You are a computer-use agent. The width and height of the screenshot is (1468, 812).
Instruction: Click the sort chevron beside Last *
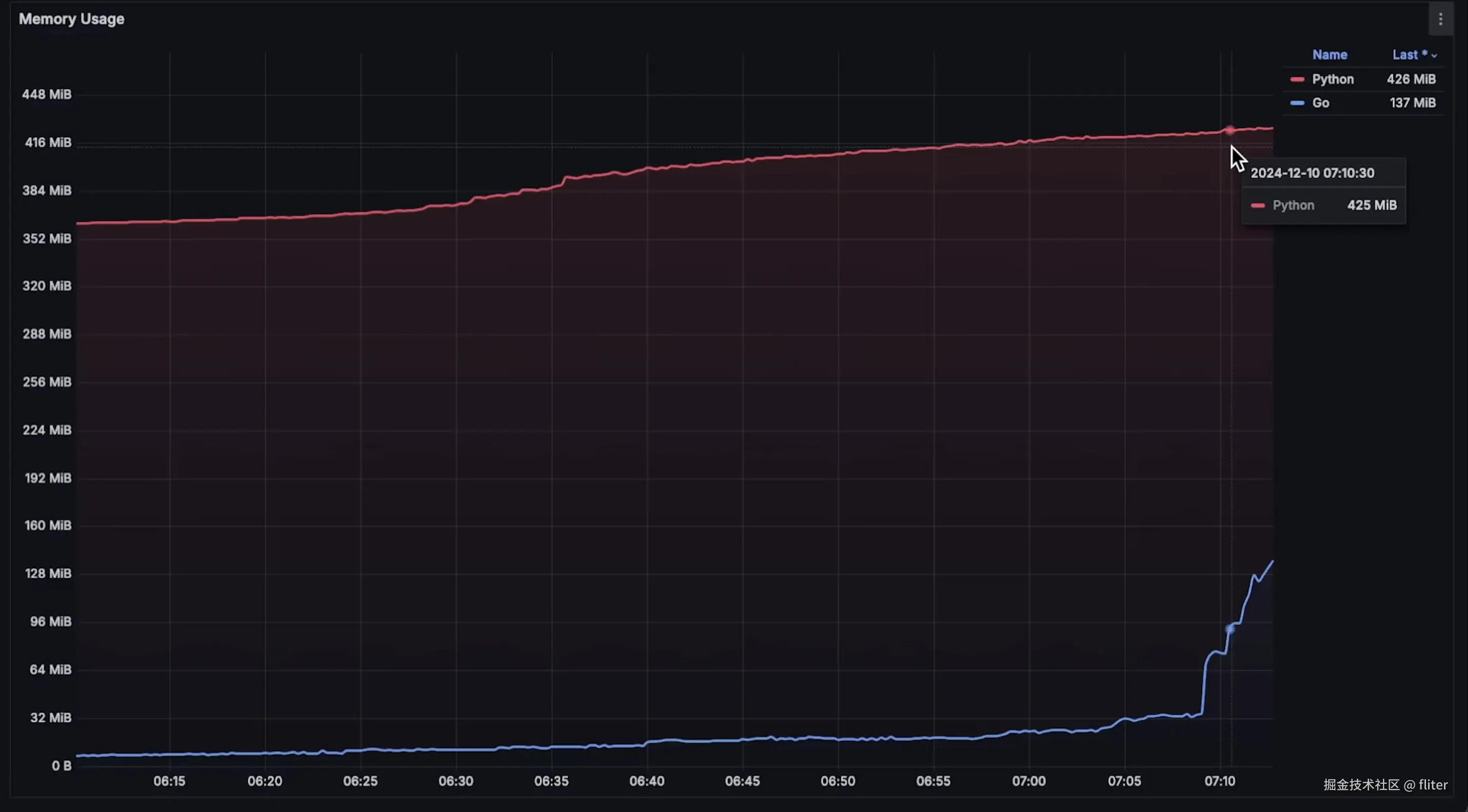(x=1434, y=56)
